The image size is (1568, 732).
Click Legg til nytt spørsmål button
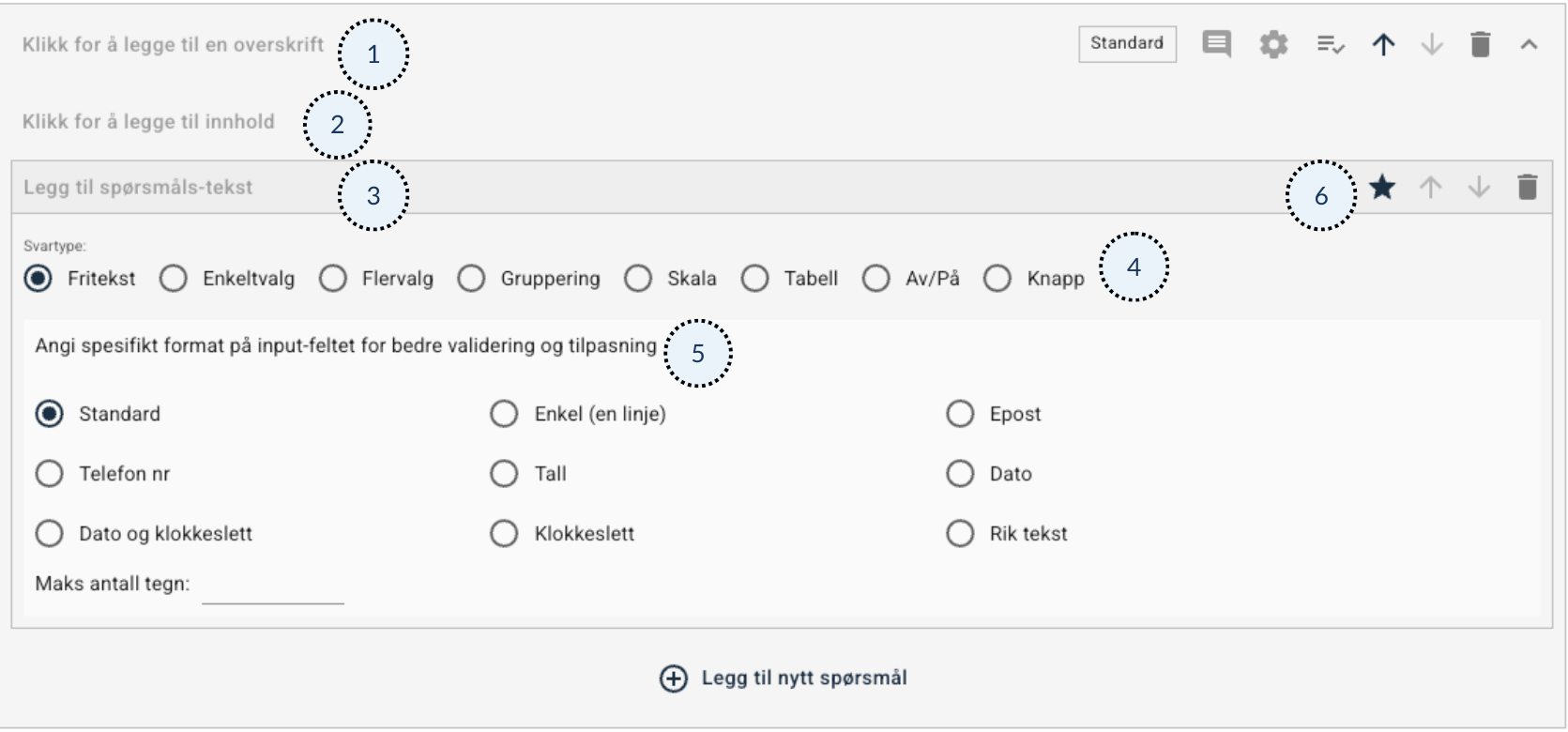coord(784,679)
